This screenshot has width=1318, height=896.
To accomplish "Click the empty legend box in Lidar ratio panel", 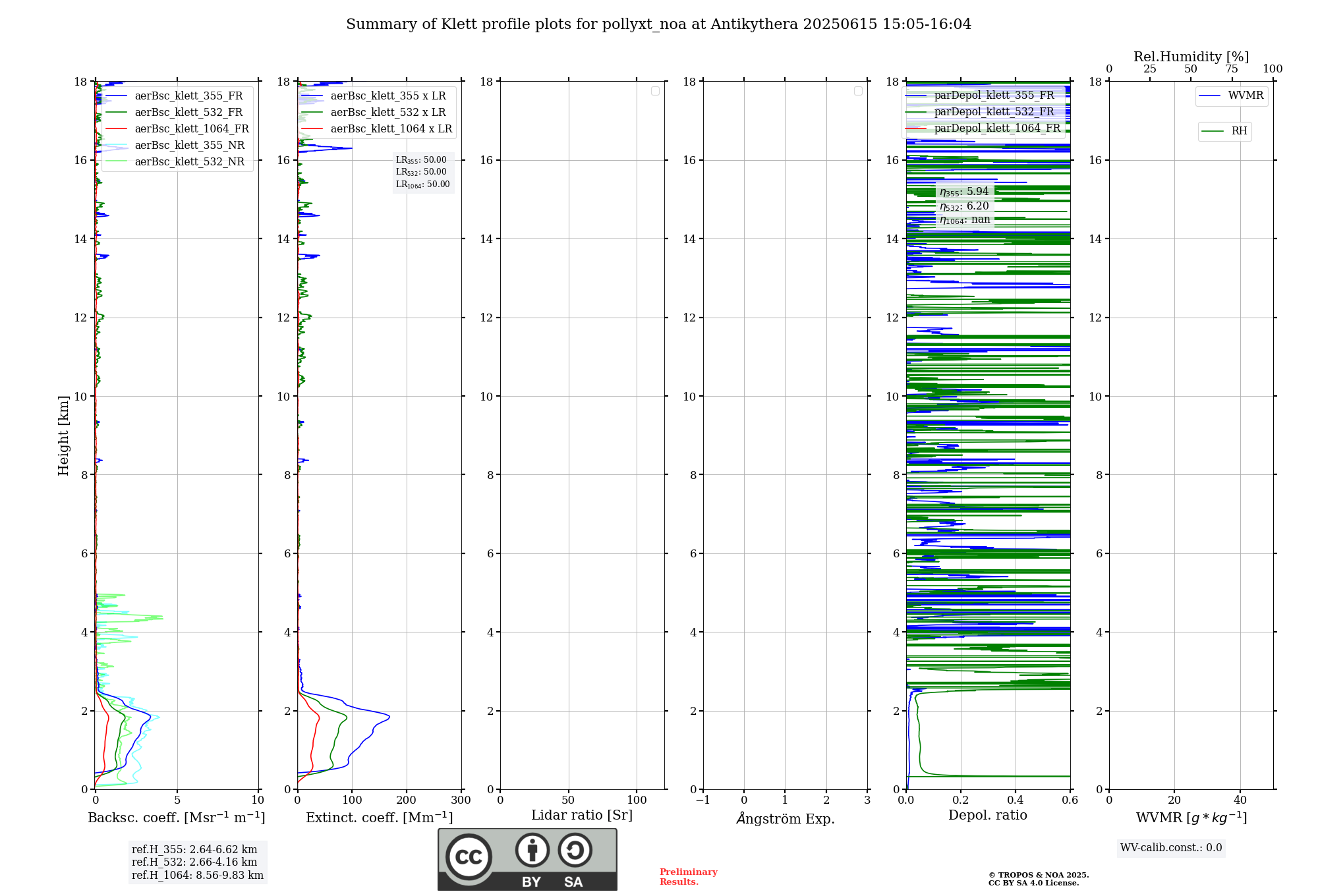I will [x=655, y=91].
